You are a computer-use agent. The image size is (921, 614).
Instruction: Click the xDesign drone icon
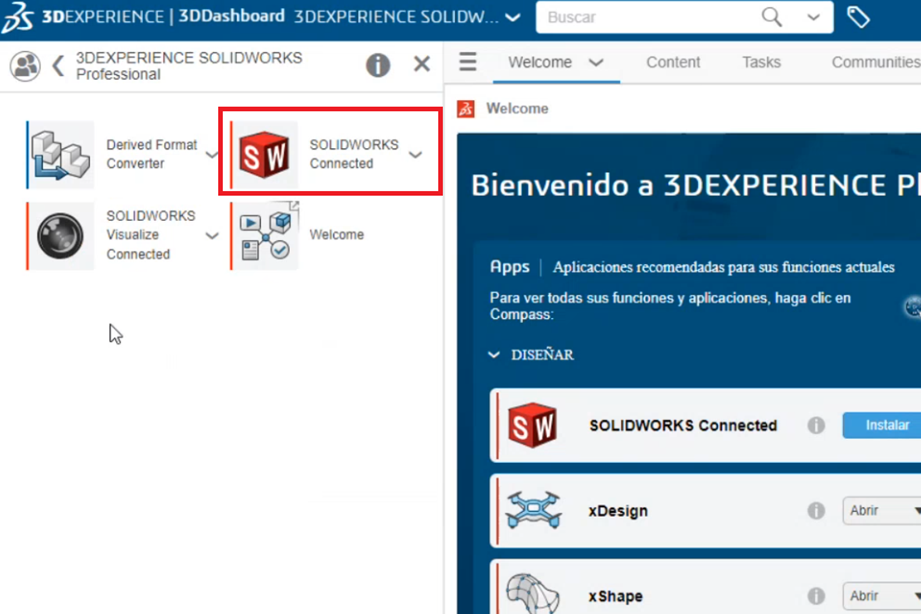(533, 510)
